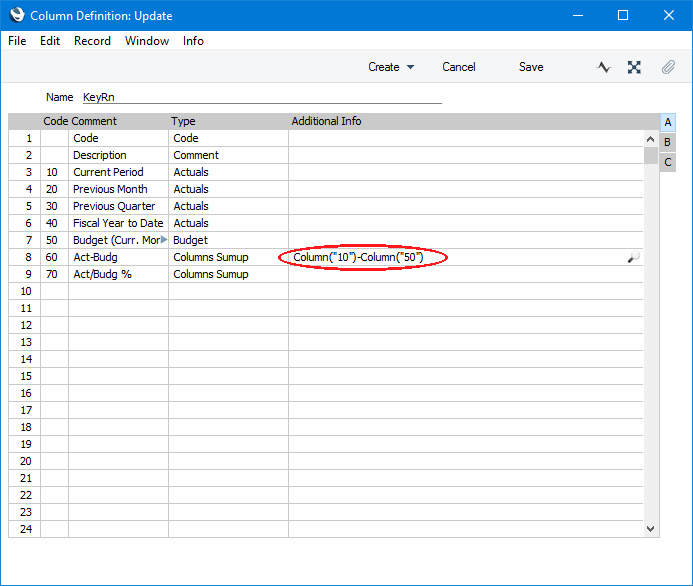This screenshot has width=693, height=586.
Task: Minimize the Column Definition window
Action: 578,15
